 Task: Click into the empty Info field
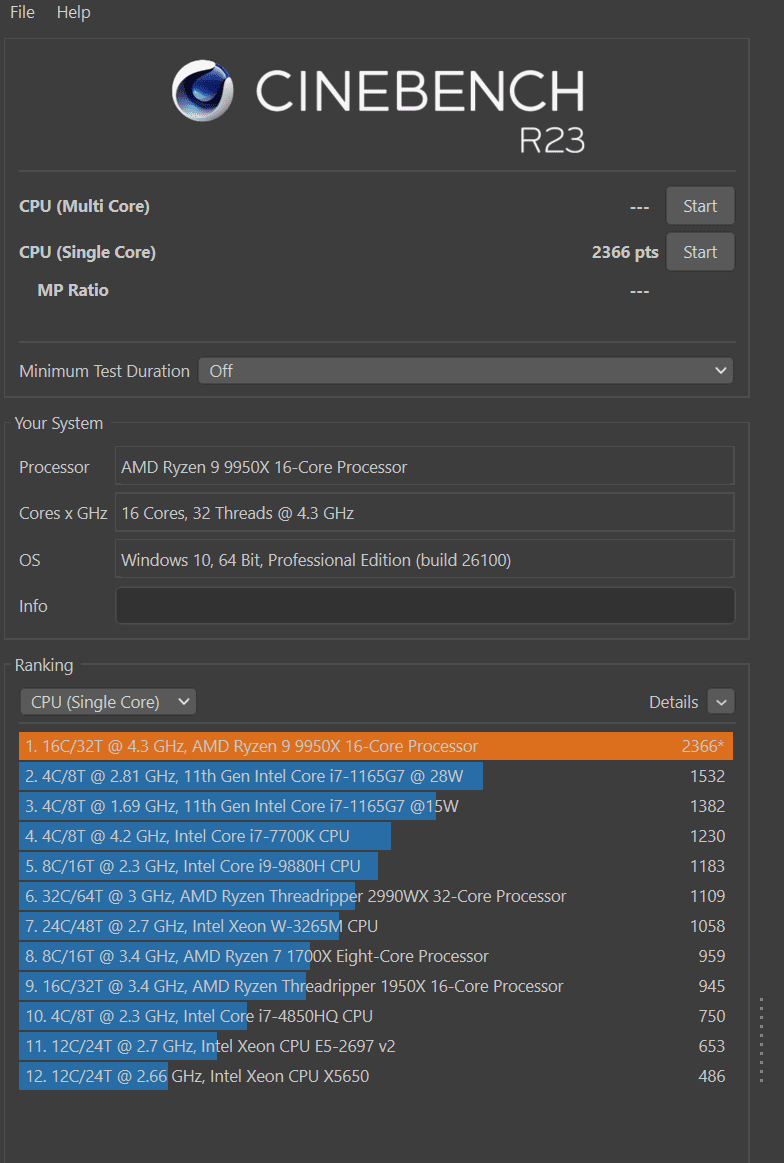(x=424, y=606)
